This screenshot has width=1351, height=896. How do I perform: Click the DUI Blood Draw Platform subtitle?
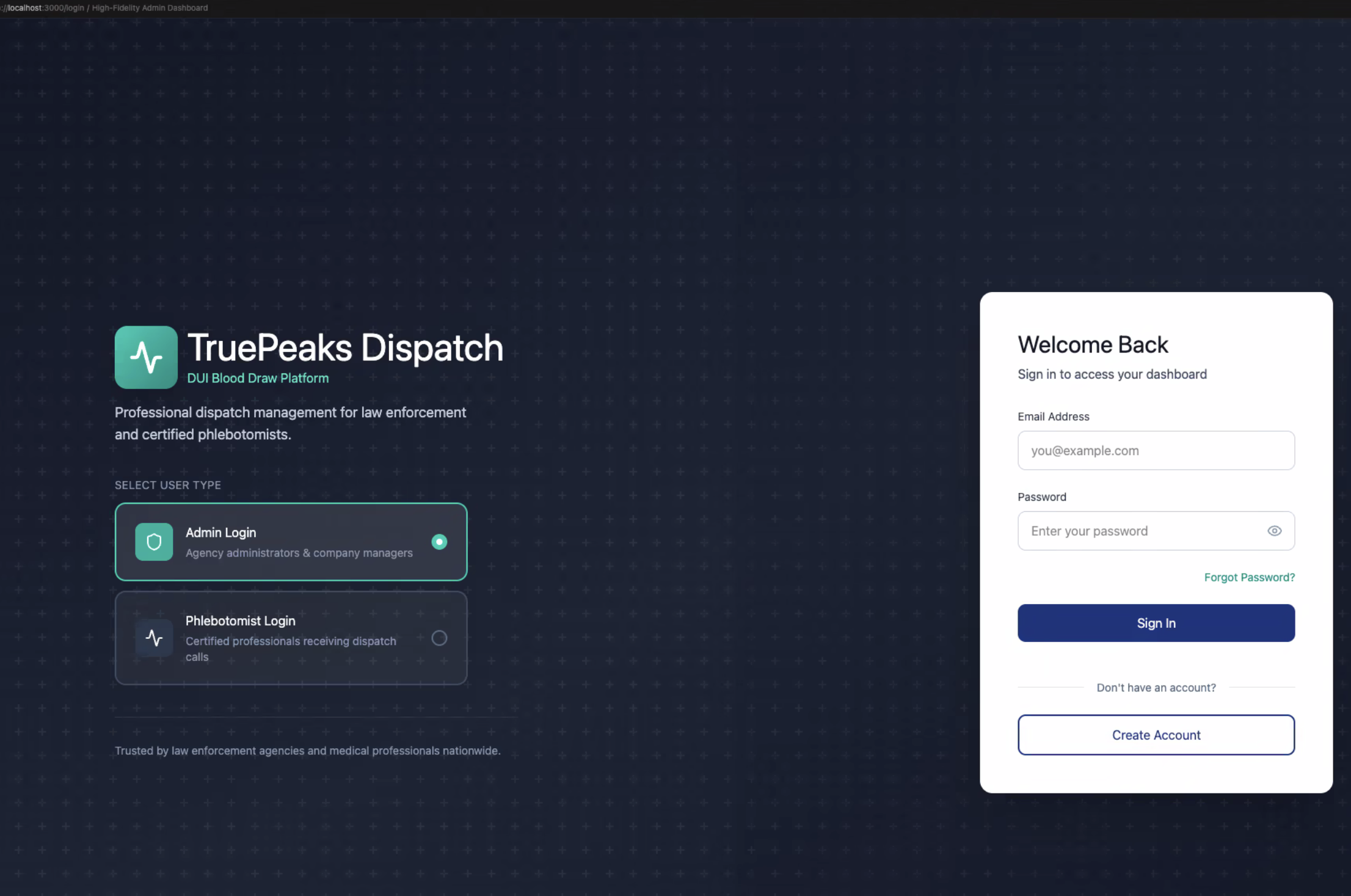pyautogui.click(x=257, y=377)
